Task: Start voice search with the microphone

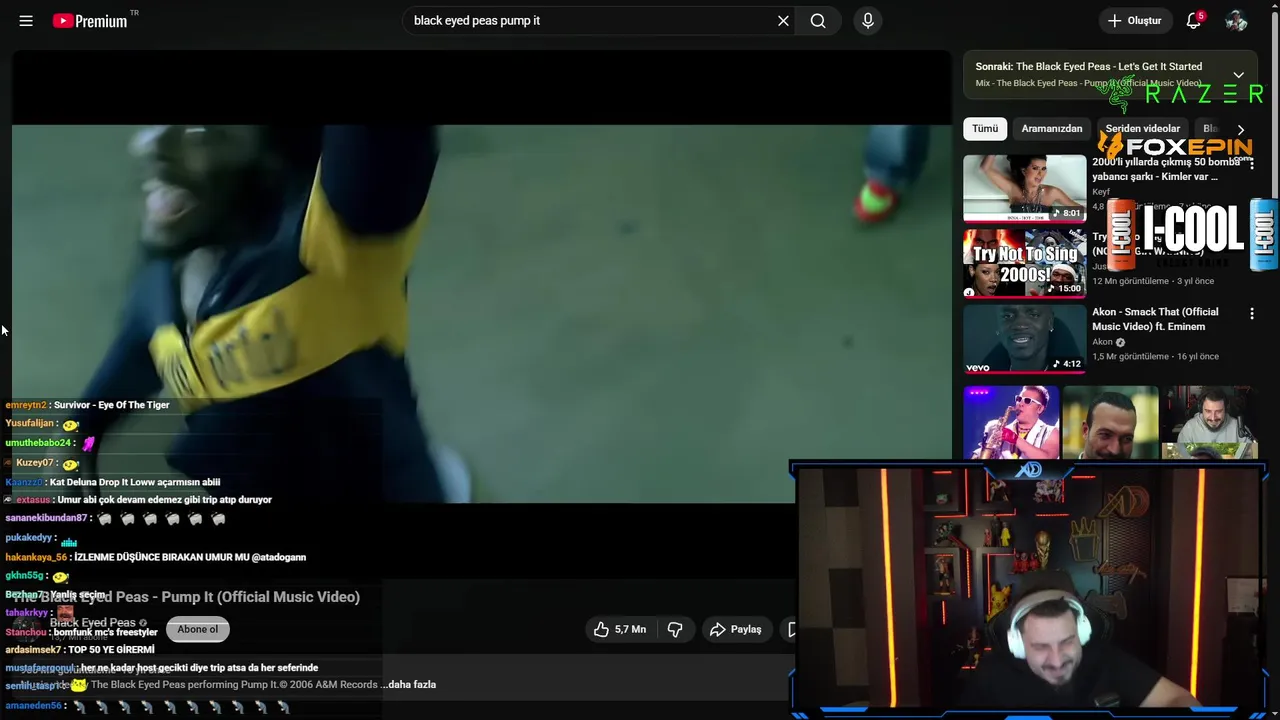Action: pyautogui.click(x=868, y=20)
